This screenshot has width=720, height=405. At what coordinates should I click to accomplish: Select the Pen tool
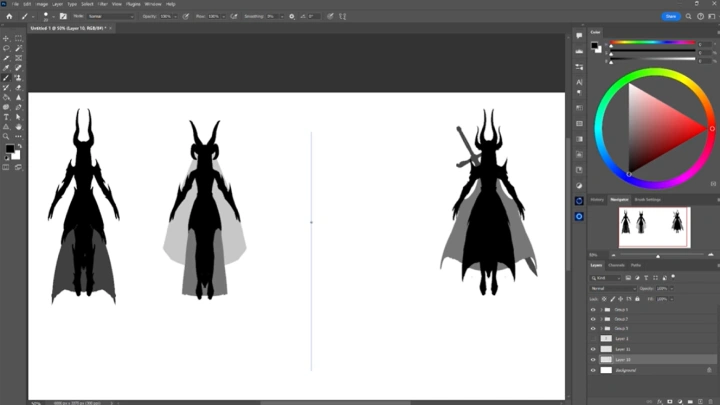coord(18,107)
